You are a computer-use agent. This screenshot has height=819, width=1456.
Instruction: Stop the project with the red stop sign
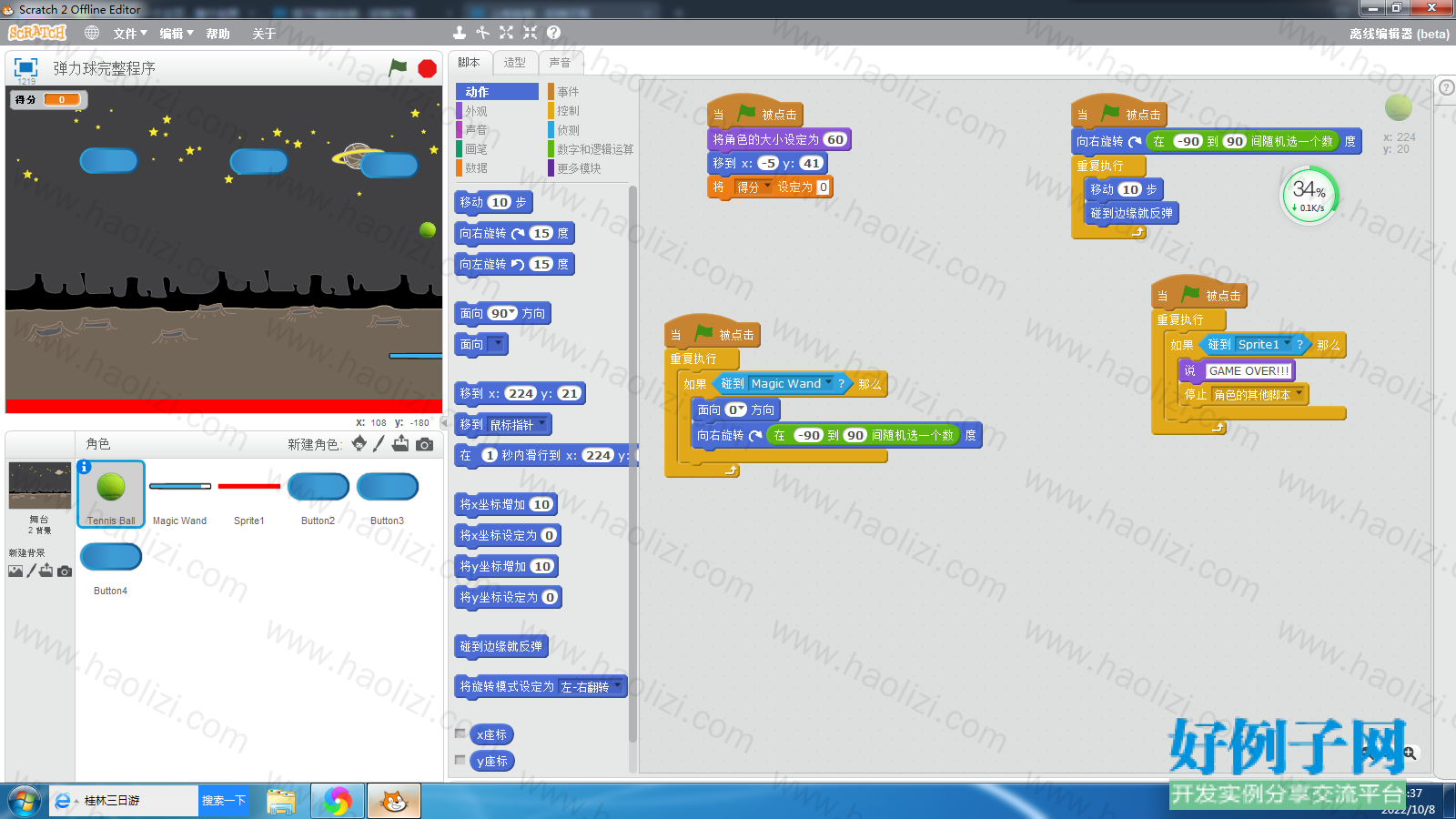(x=428, y=68)
